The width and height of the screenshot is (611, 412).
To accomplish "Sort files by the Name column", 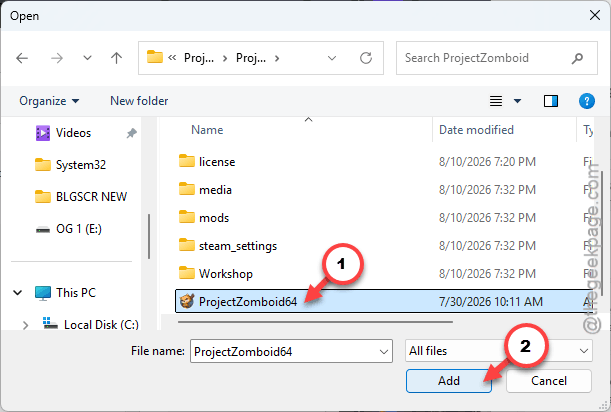I will click(207, 130).
